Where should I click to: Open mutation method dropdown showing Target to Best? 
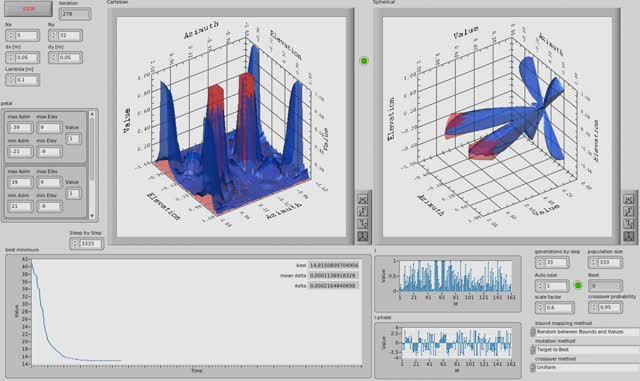(587, 350)
